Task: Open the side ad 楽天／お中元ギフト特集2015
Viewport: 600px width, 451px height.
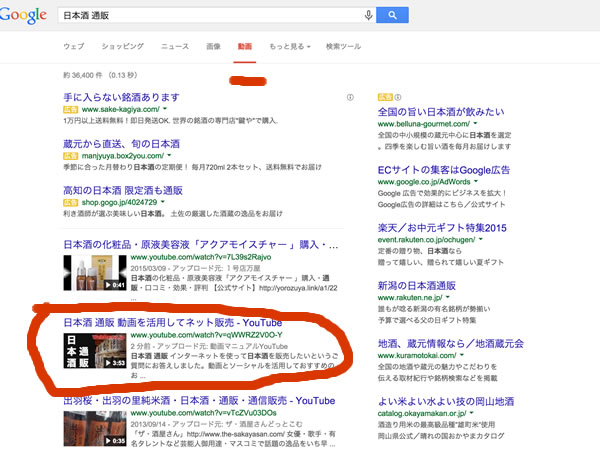Action: coord(442,228)
